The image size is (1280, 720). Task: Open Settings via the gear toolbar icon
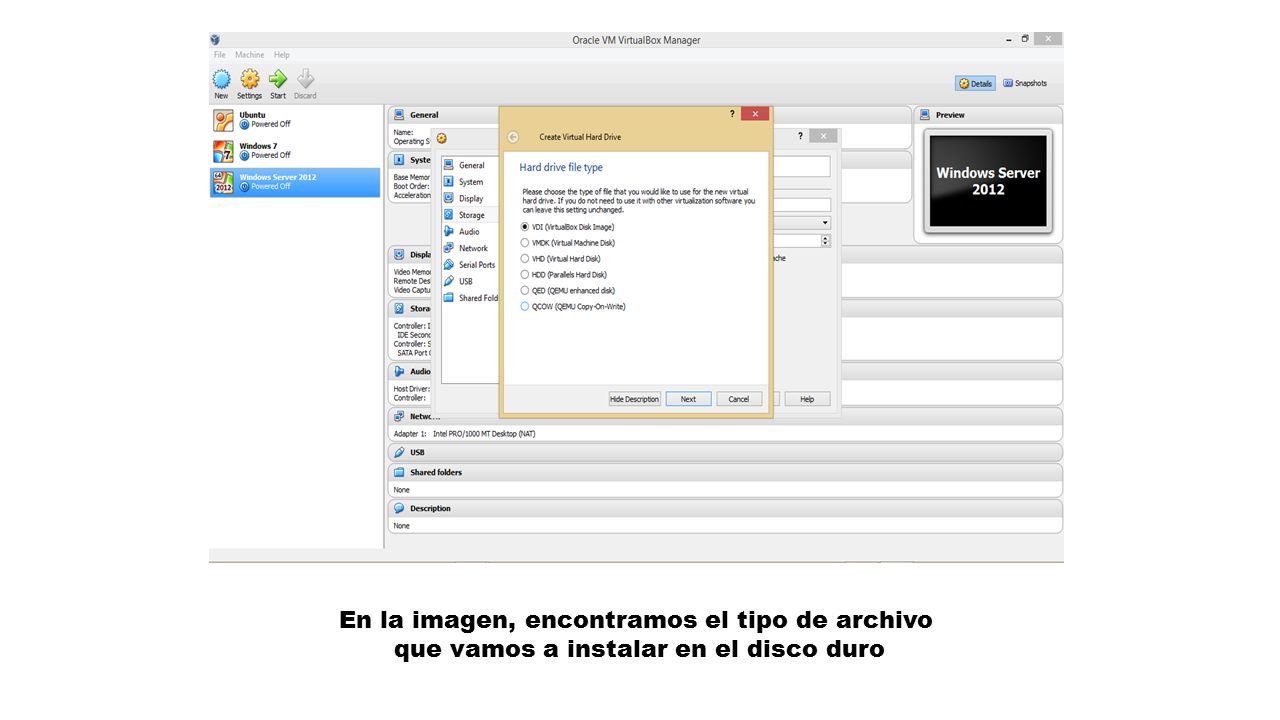250,79
